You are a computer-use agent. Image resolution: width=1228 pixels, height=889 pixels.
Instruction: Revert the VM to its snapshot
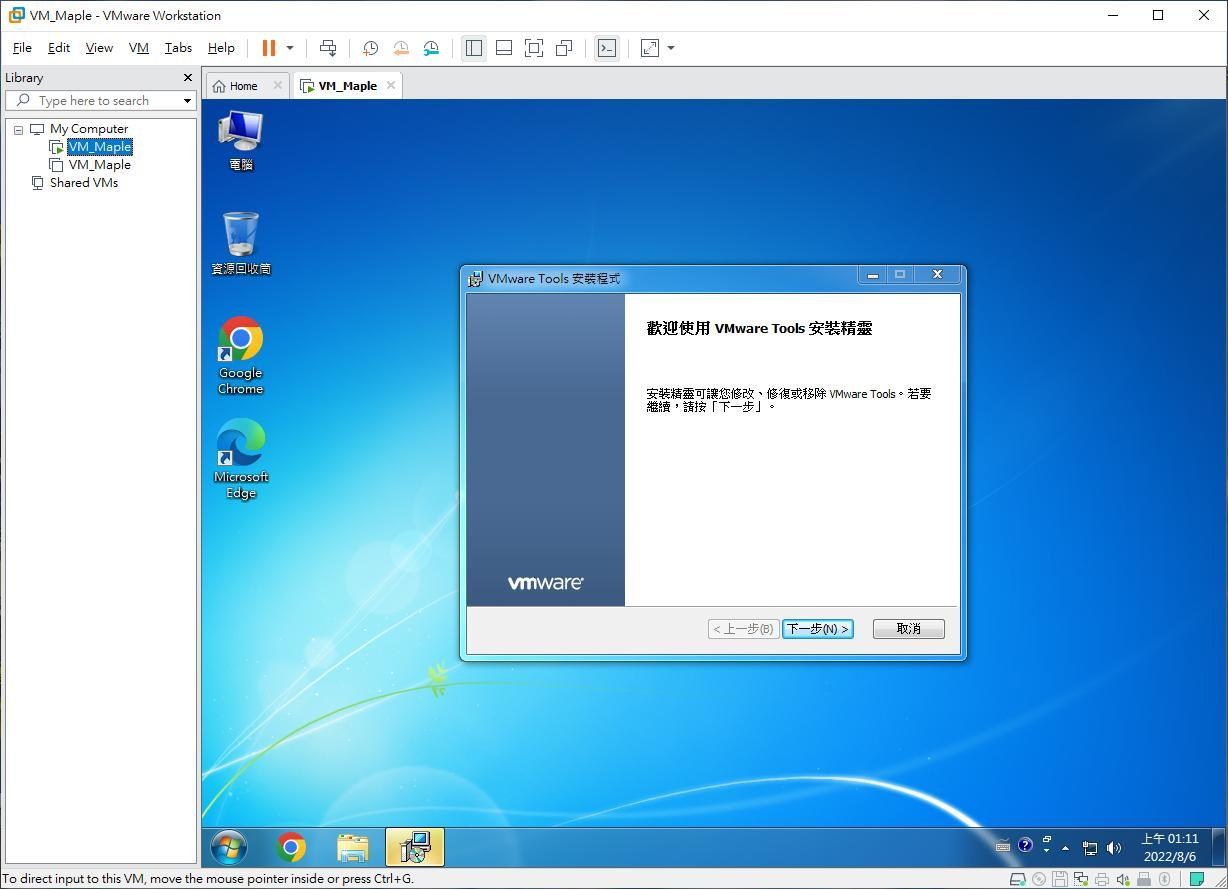pos(401,48)
